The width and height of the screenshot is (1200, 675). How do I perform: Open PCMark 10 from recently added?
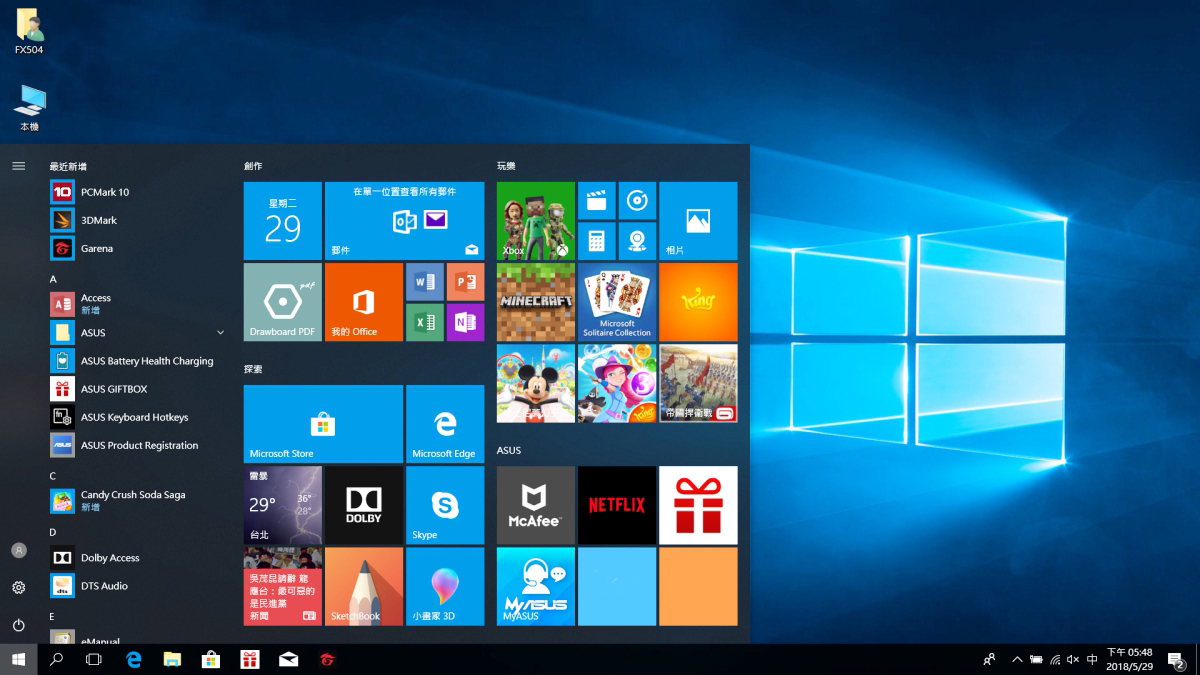click(138, 192)
